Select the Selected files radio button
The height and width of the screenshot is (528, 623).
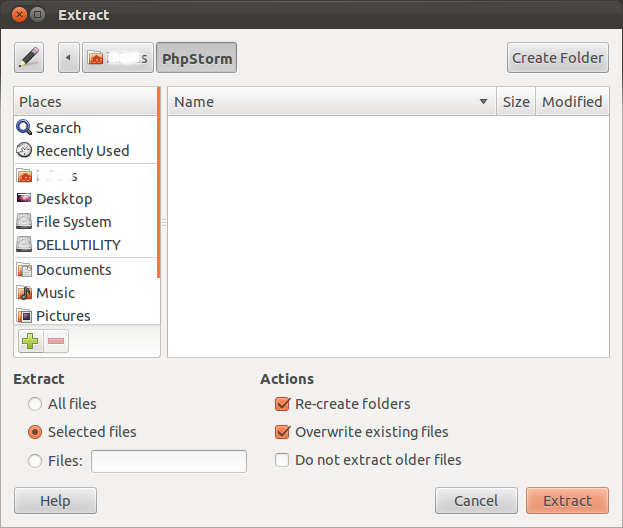(x=35, y=432)
